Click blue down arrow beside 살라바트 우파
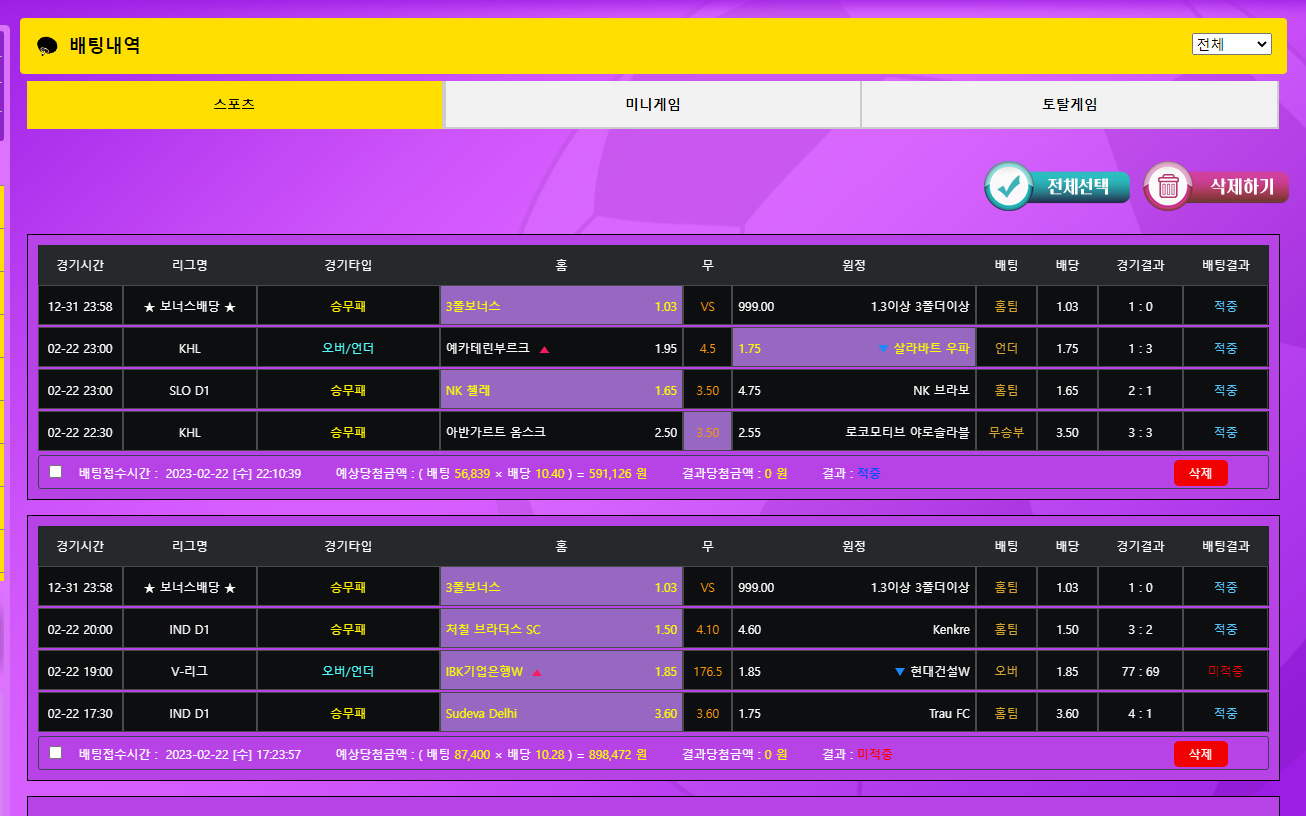 (x=883, y=349)
